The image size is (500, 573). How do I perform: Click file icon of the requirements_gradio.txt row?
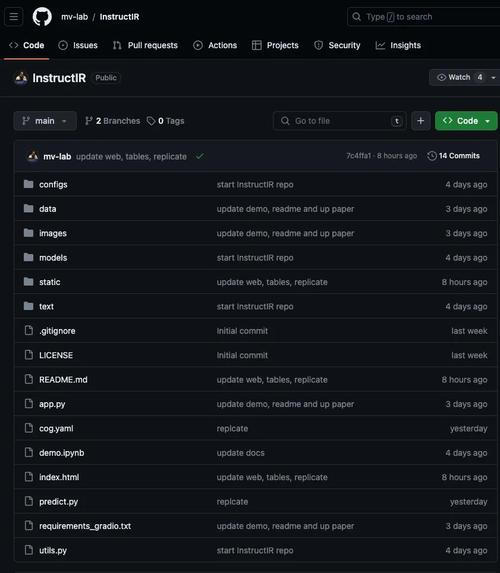tap(29, 525)
